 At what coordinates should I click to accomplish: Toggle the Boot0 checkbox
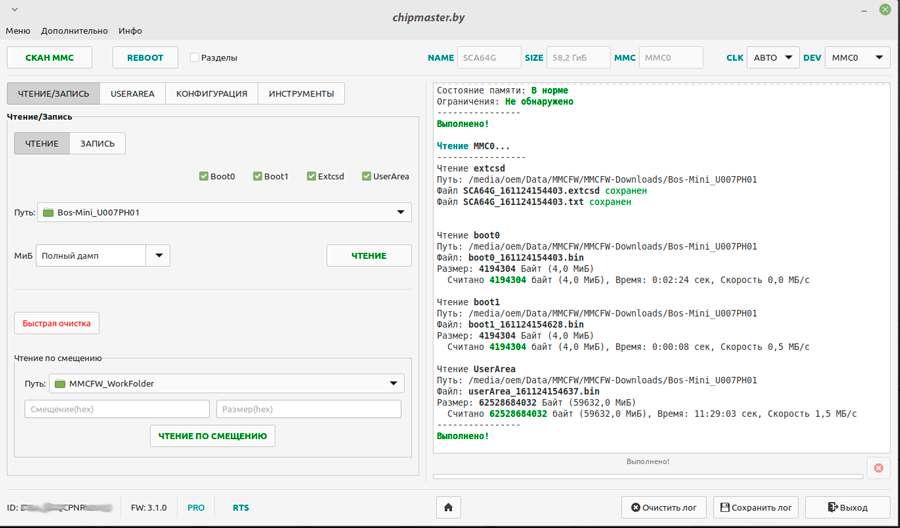click(x=204, y=176)
